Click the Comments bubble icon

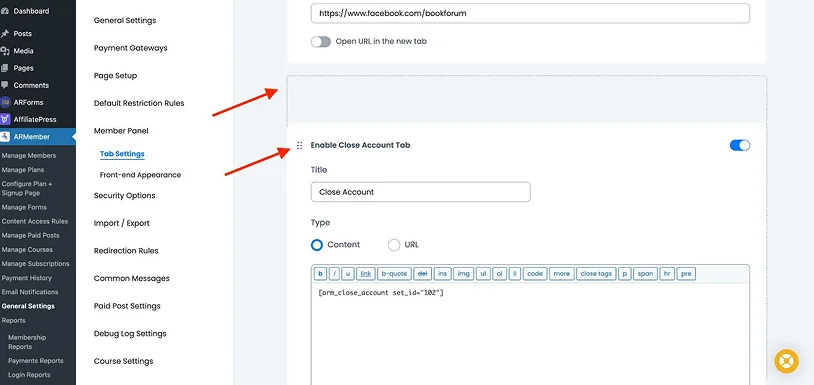[5, 85]
